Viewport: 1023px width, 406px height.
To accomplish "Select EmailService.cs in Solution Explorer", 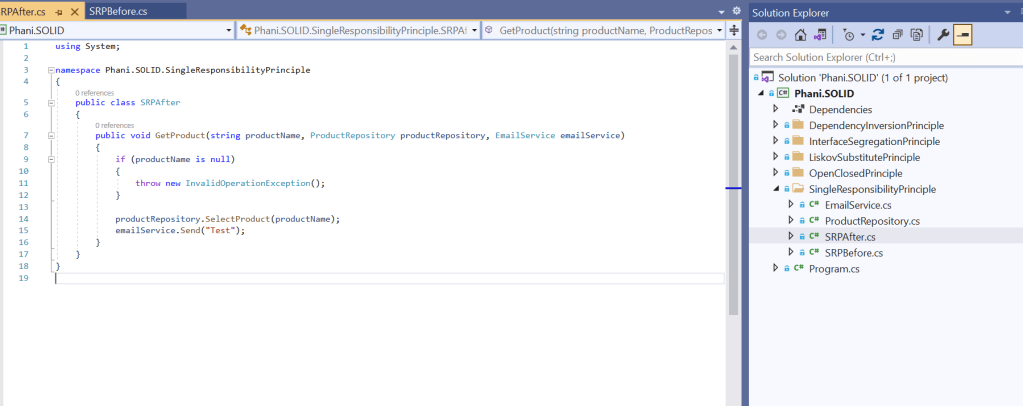I will pyautogui.click(x=857, y=205).
